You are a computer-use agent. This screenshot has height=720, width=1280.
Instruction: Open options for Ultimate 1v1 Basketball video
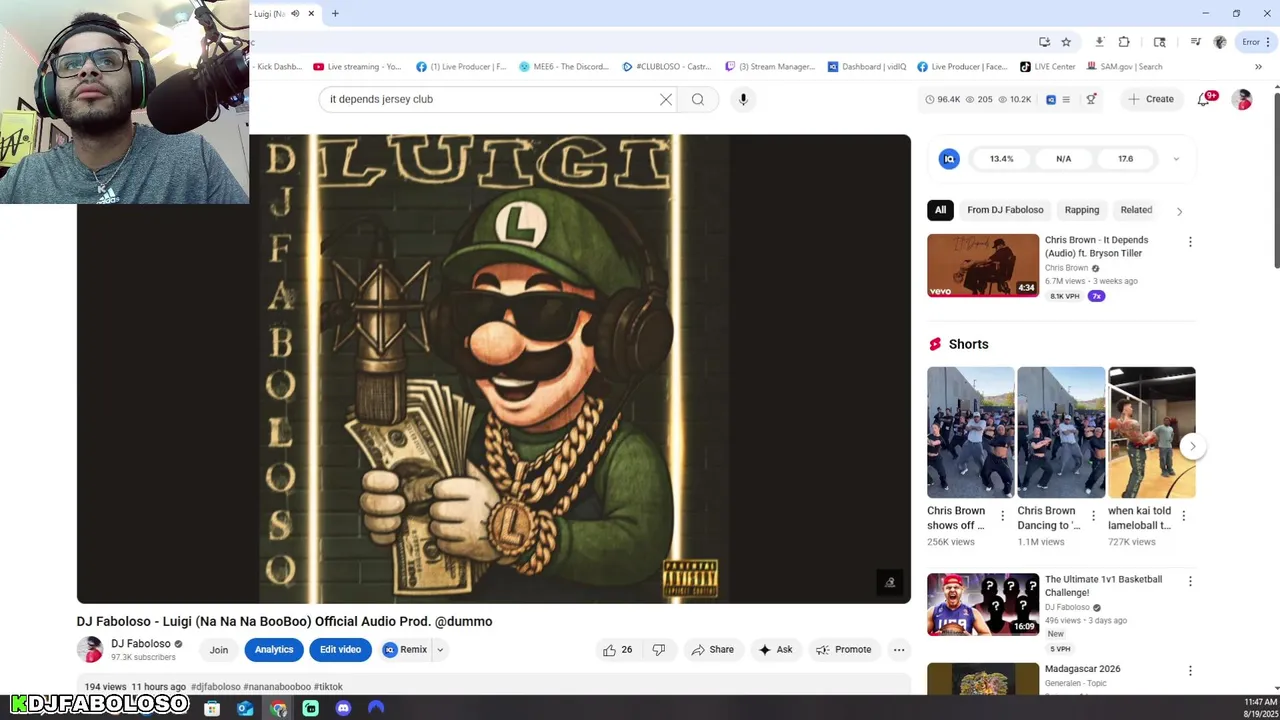[x=1190, y=581]
